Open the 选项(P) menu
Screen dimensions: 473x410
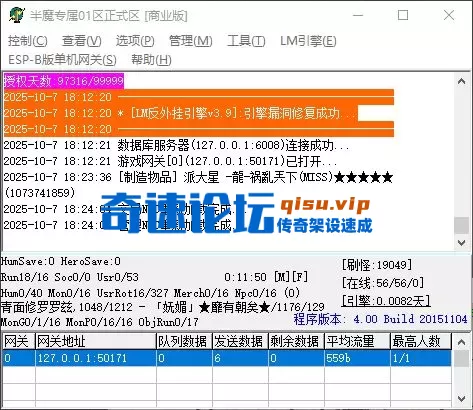pyautogui.click(x=135, y=41)
